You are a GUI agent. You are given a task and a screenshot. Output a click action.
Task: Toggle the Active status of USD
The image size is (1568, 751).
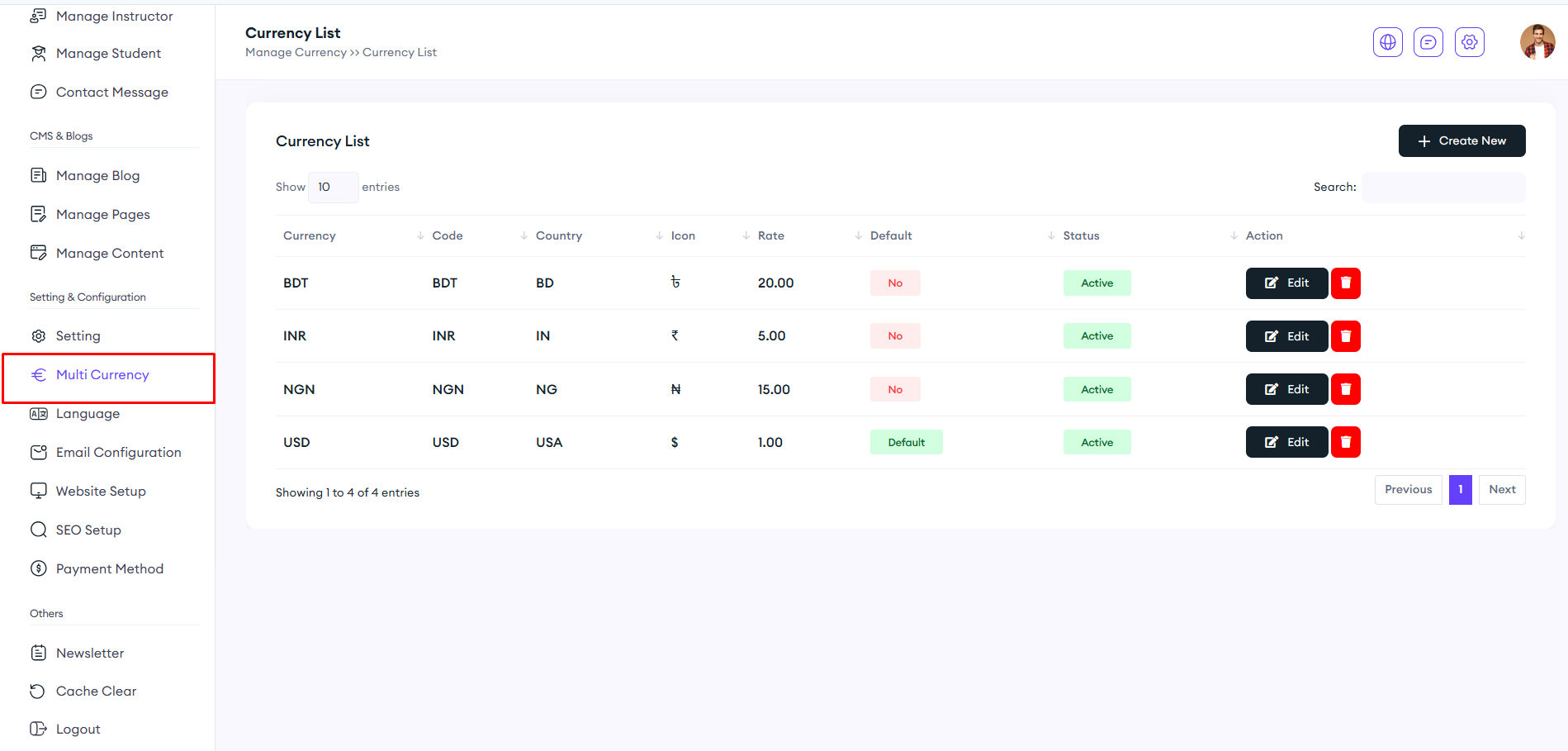(x=1097, y=443)
